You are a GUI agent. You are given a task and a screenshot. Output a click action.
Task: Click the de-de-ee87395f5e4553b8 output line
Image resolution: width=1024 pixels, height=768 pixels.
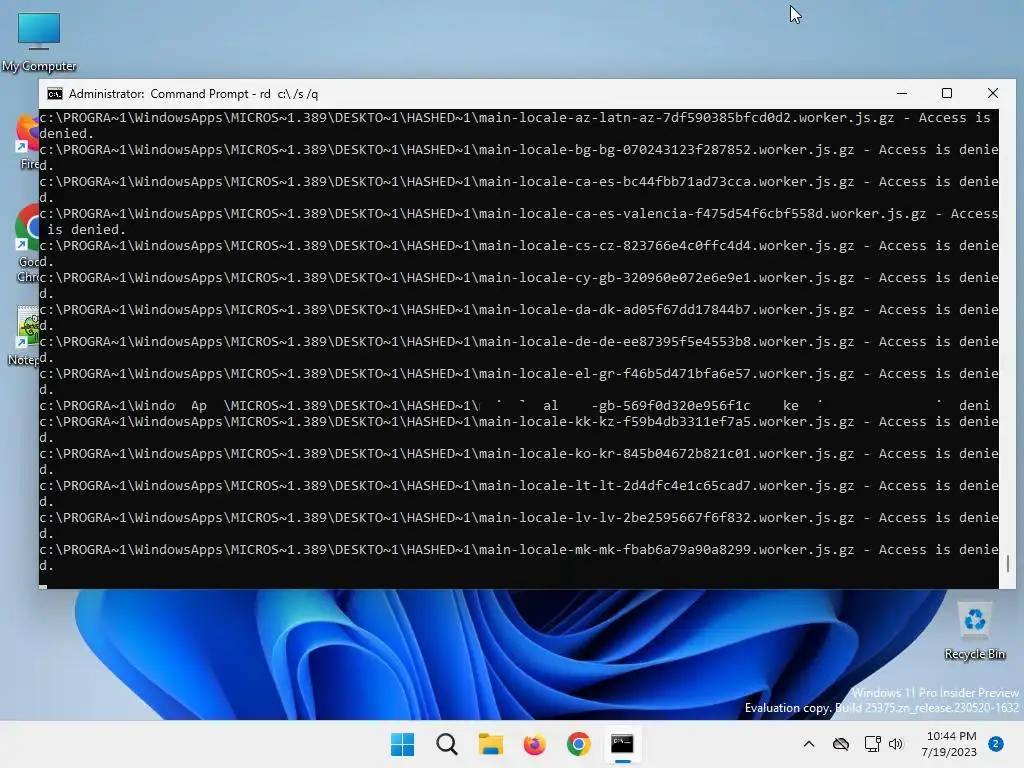pos(519,349)
